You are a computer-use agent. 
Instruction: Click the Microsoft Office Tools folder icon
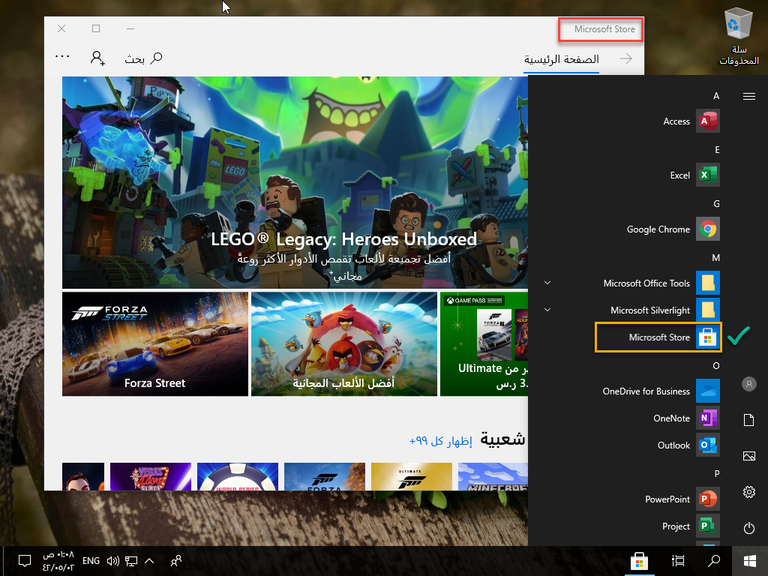click(x=708, y=283)
